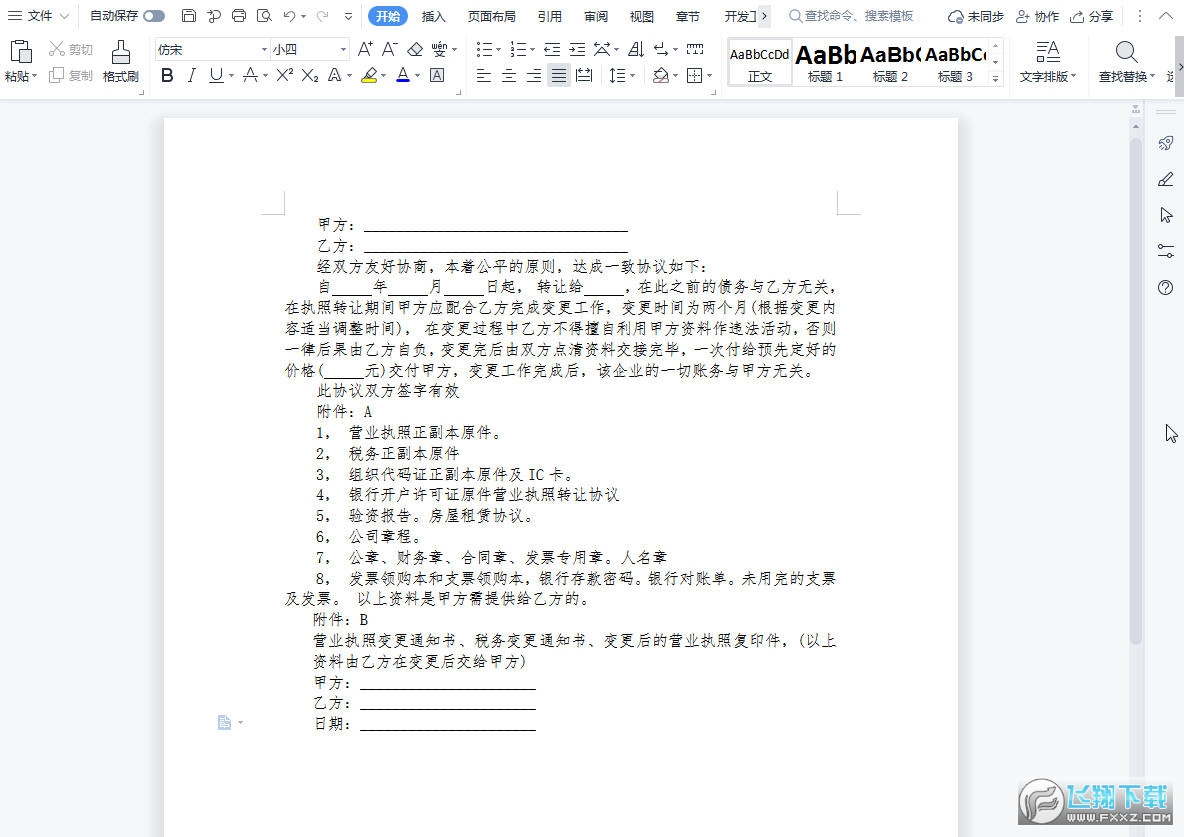Switch to the 插入 tab

tap(433, 16)
